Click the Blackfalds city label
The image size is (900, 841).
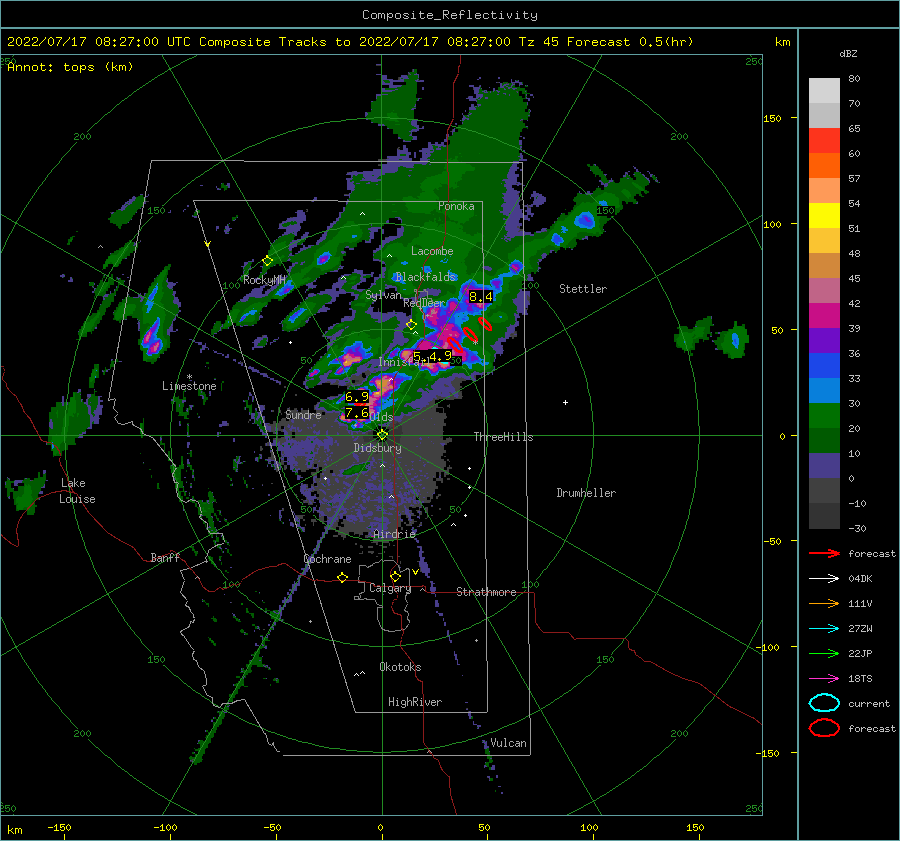point(425,277)
